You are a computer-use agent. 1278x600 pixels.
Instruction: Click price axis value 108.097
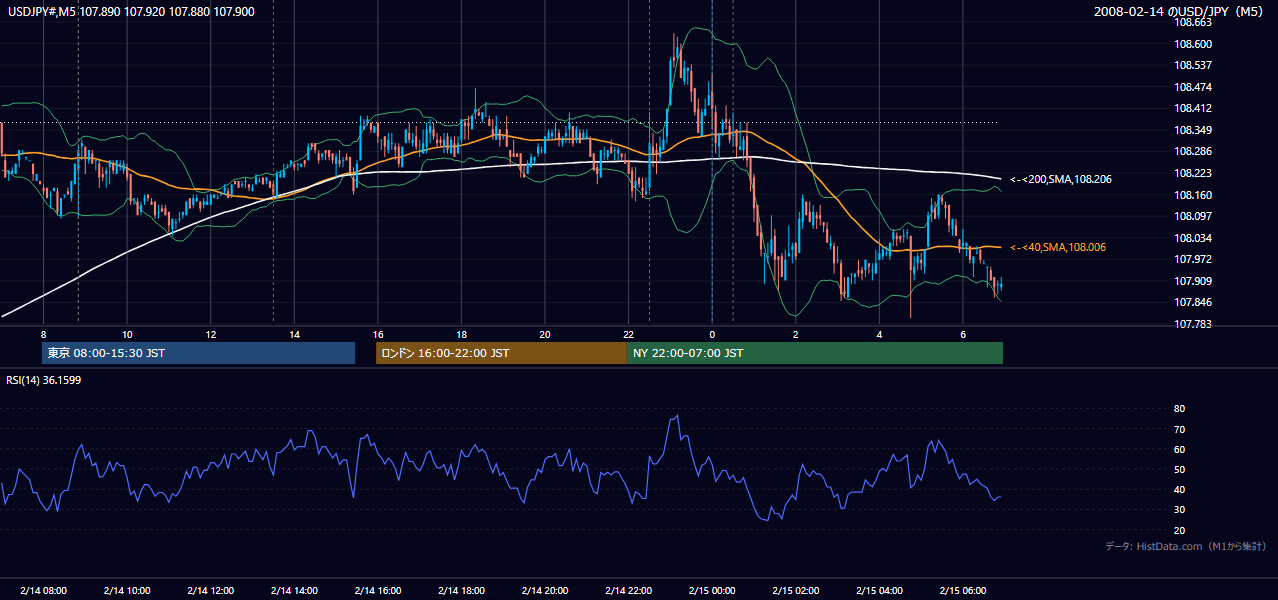pos(1194,216)
